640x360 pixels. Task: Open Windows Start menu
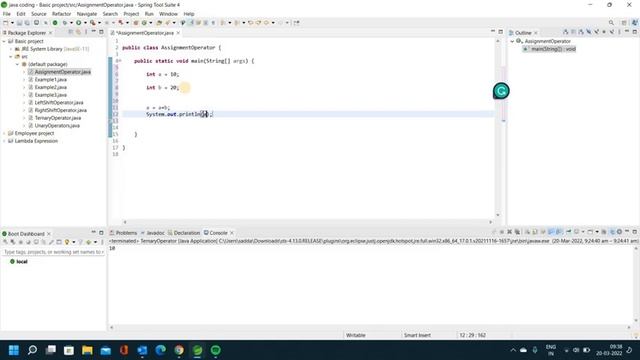[14, 350]
